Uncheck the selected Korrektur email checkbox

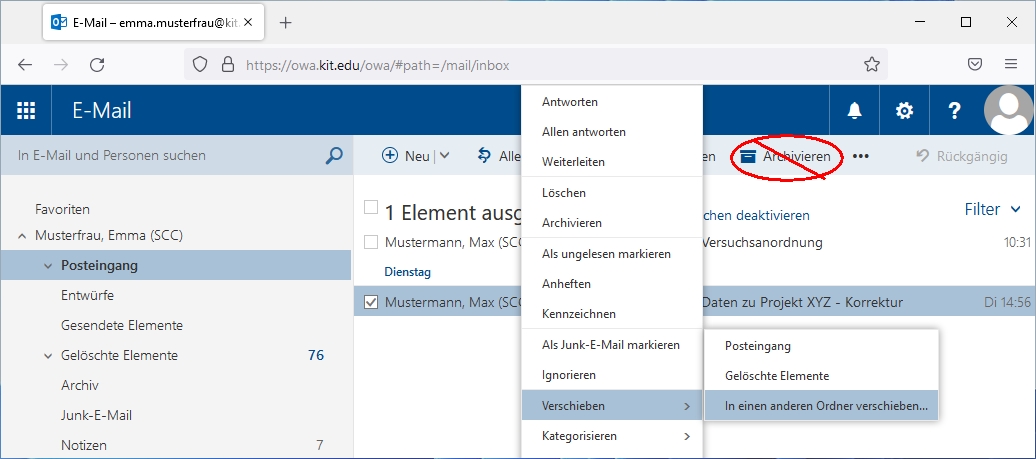coord(371,302)
